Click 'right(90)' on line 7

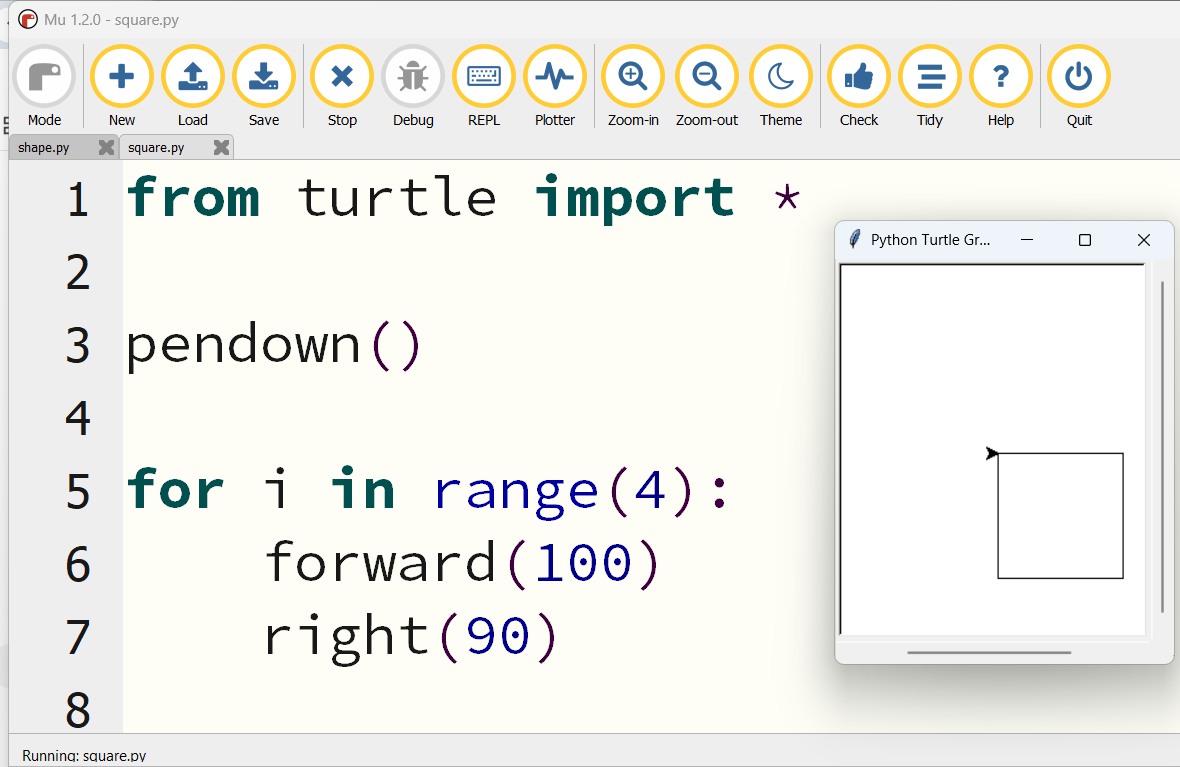[411, 637]
